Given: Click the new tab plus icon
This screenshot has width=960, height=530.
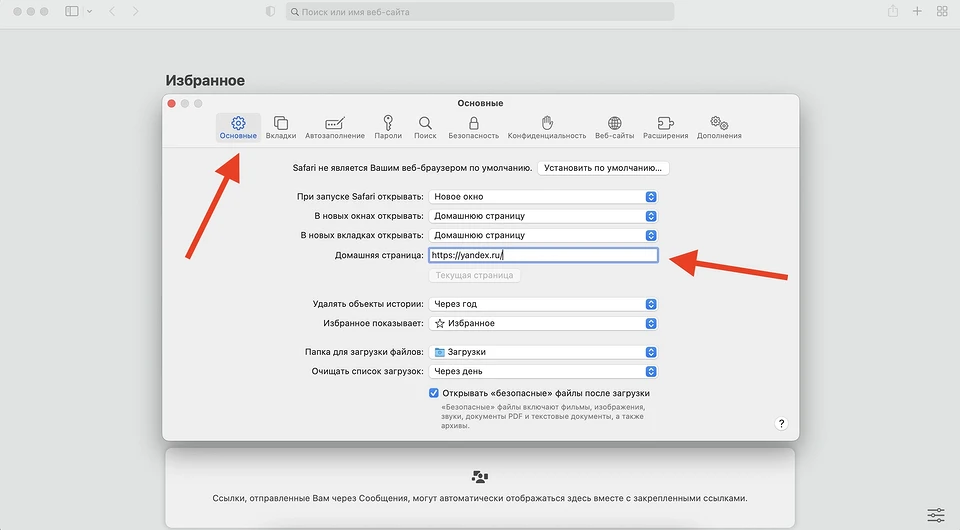Looking at the screenshot, I should [x=917, y=11].
